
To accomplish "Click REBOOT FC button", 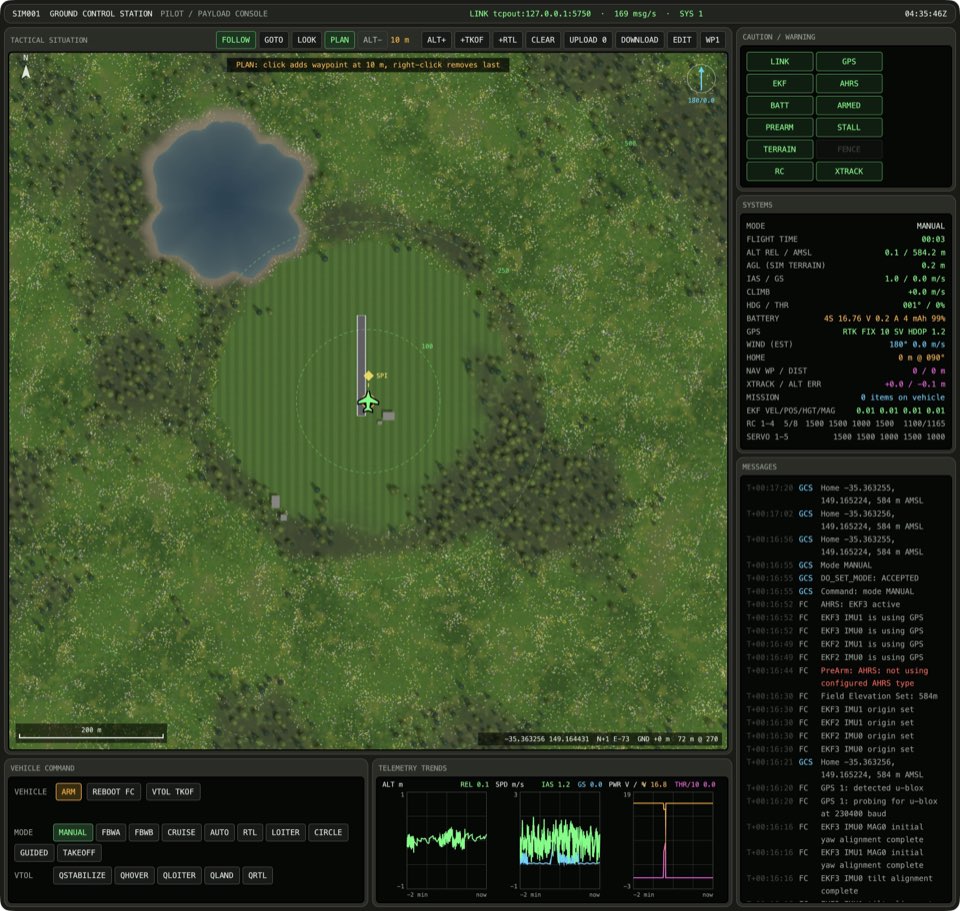I will pos(113,792).
